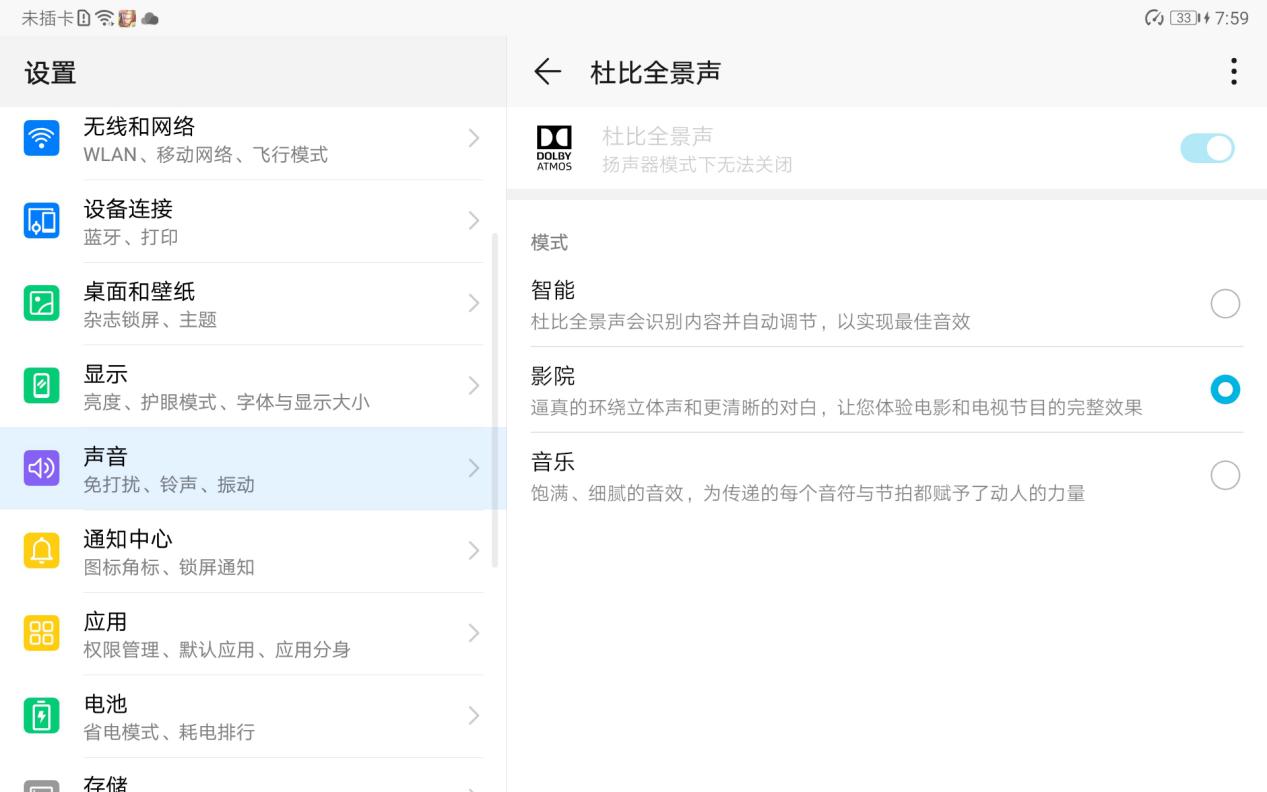Open the three-dot overflow menu

pos(1233,72)
